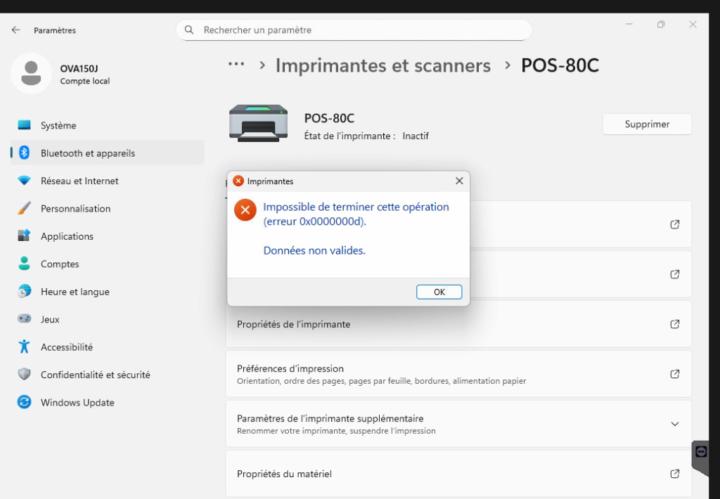Open Accessibilité settings in the sidebar
The width and height of the screenshot is (720, 499).
coord(67,347)
